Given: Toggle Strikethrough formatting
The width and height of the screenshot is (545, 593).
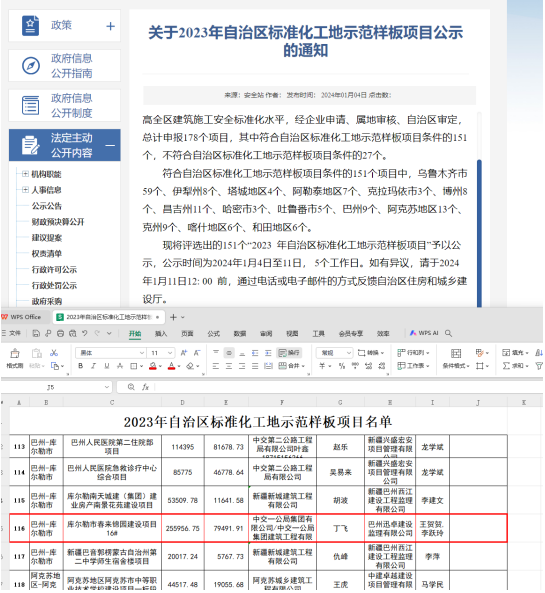Looking at the screenshot, I should [x=120, y=366].
